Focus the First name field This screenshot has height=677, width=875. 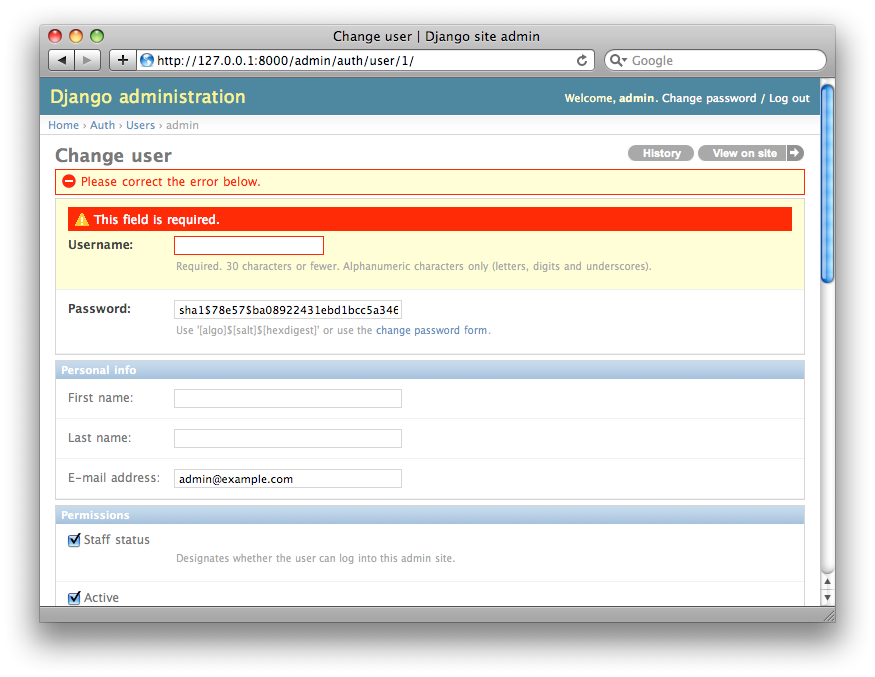[x=288, y=398]
